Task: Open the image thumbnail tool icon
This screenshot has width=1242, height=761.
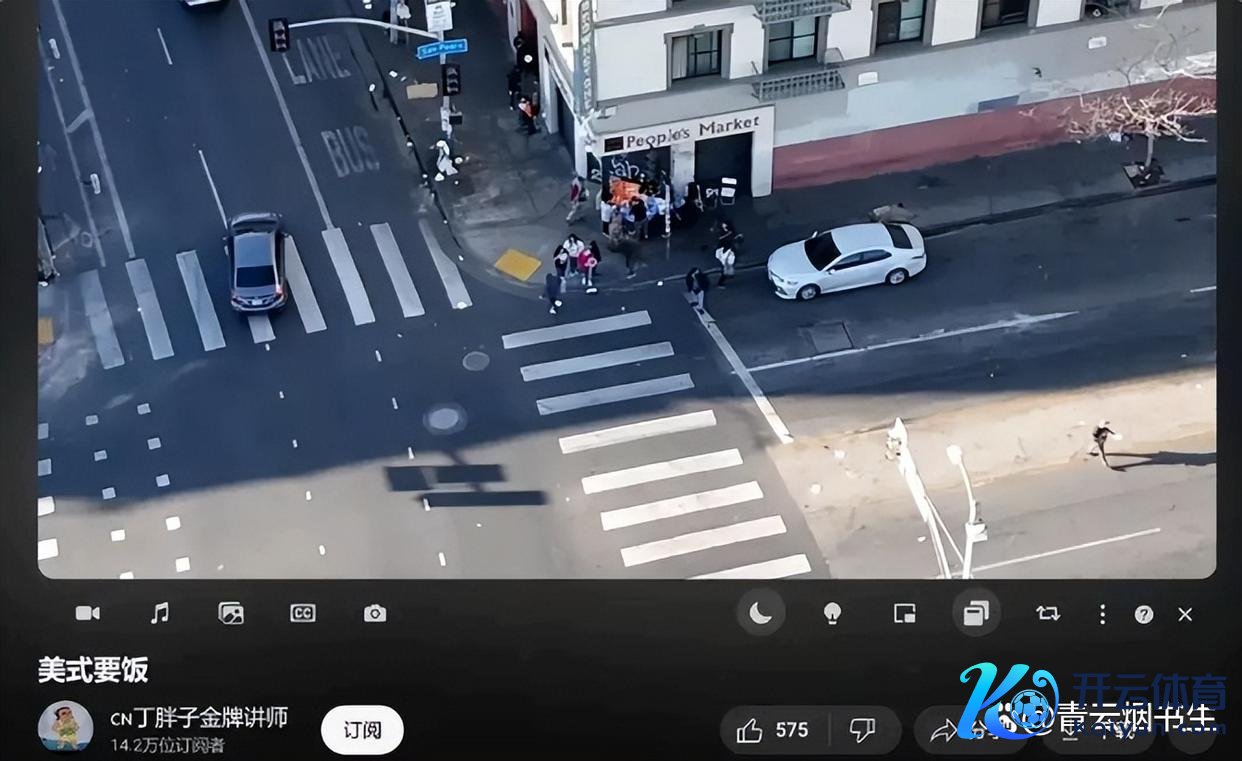Action: click(x=231, y=613)
